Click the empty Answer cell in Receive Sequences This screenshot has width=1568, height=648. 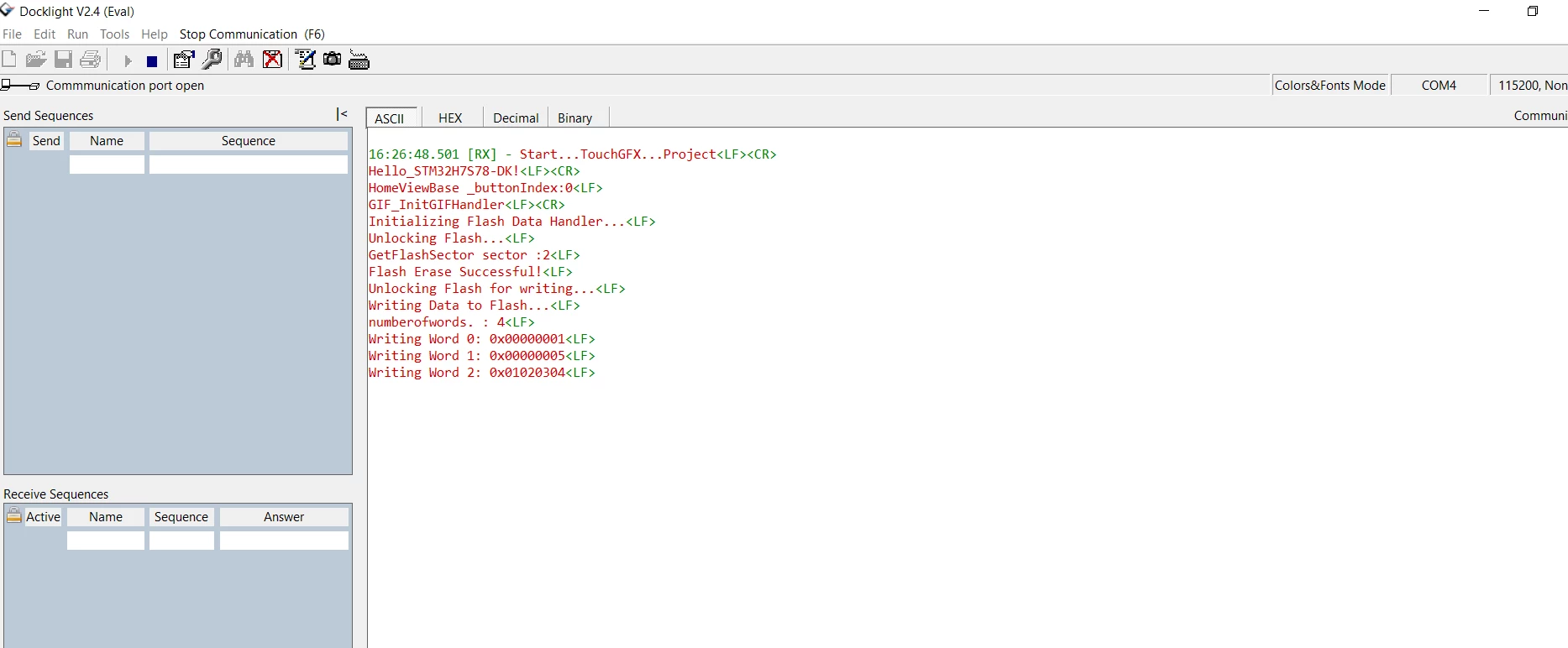coord(284,541)
